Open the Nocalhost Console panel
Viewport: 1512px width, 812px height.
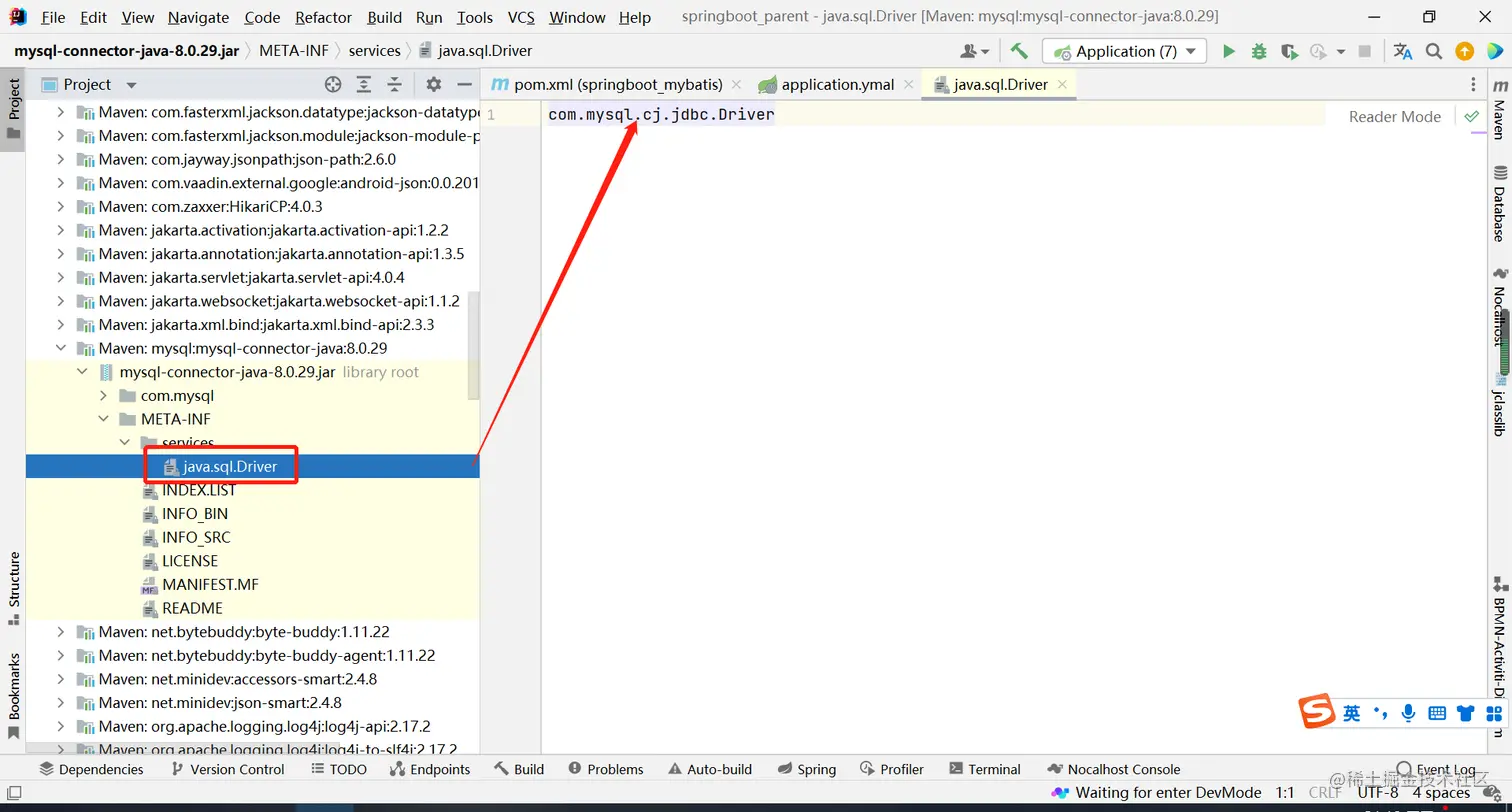[1113, 769]
